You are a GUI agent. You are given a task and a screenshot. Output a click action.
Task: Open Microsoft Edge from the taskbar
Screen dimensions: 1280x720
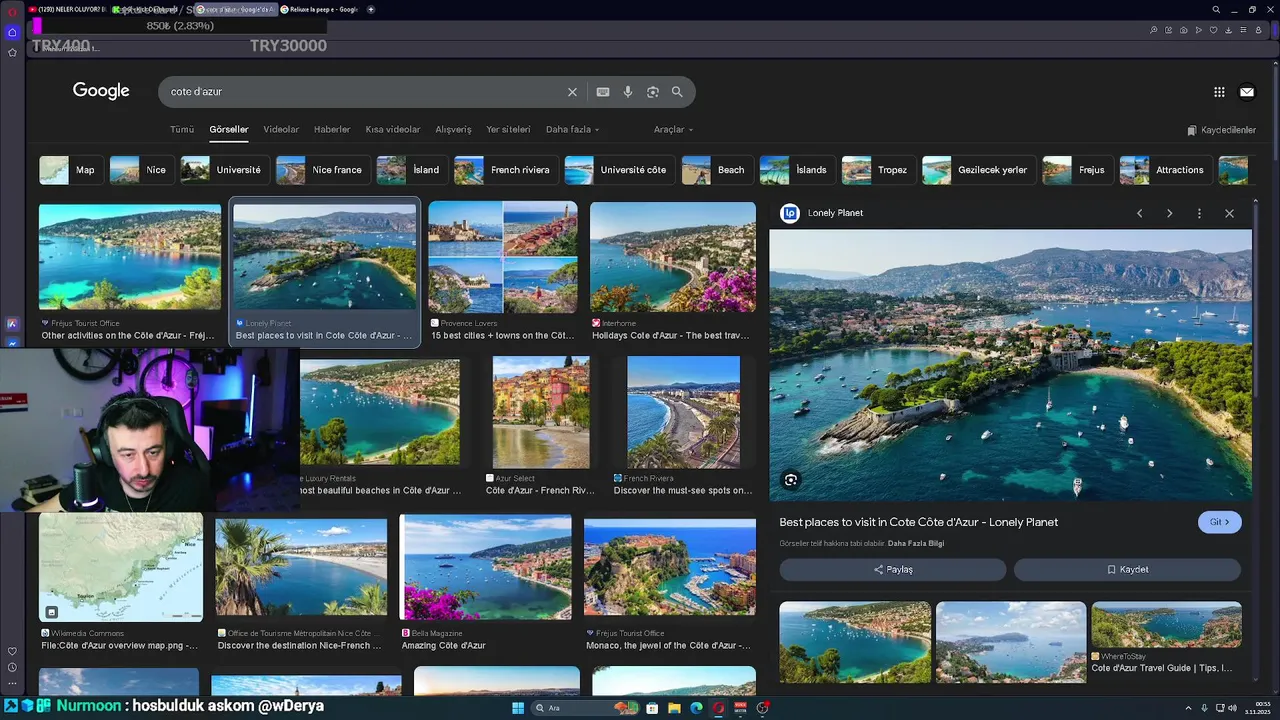696,708
